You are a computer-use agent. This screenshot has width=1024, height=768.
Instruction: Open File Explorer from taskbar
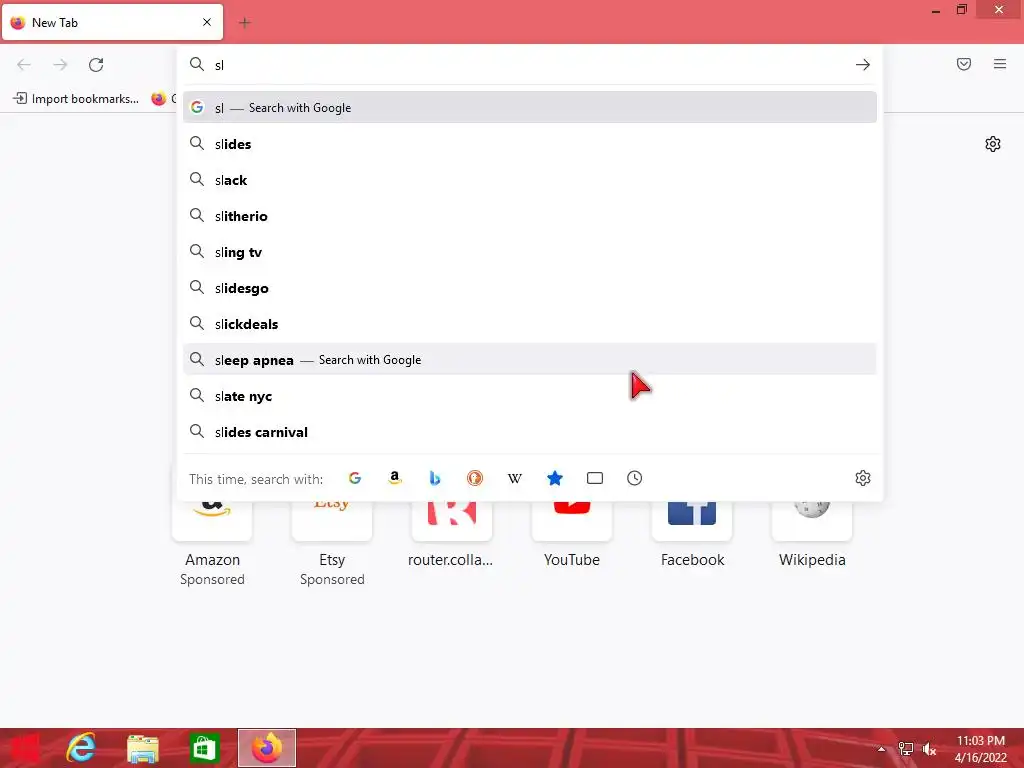pyautogui.click(x=142, y=748)
